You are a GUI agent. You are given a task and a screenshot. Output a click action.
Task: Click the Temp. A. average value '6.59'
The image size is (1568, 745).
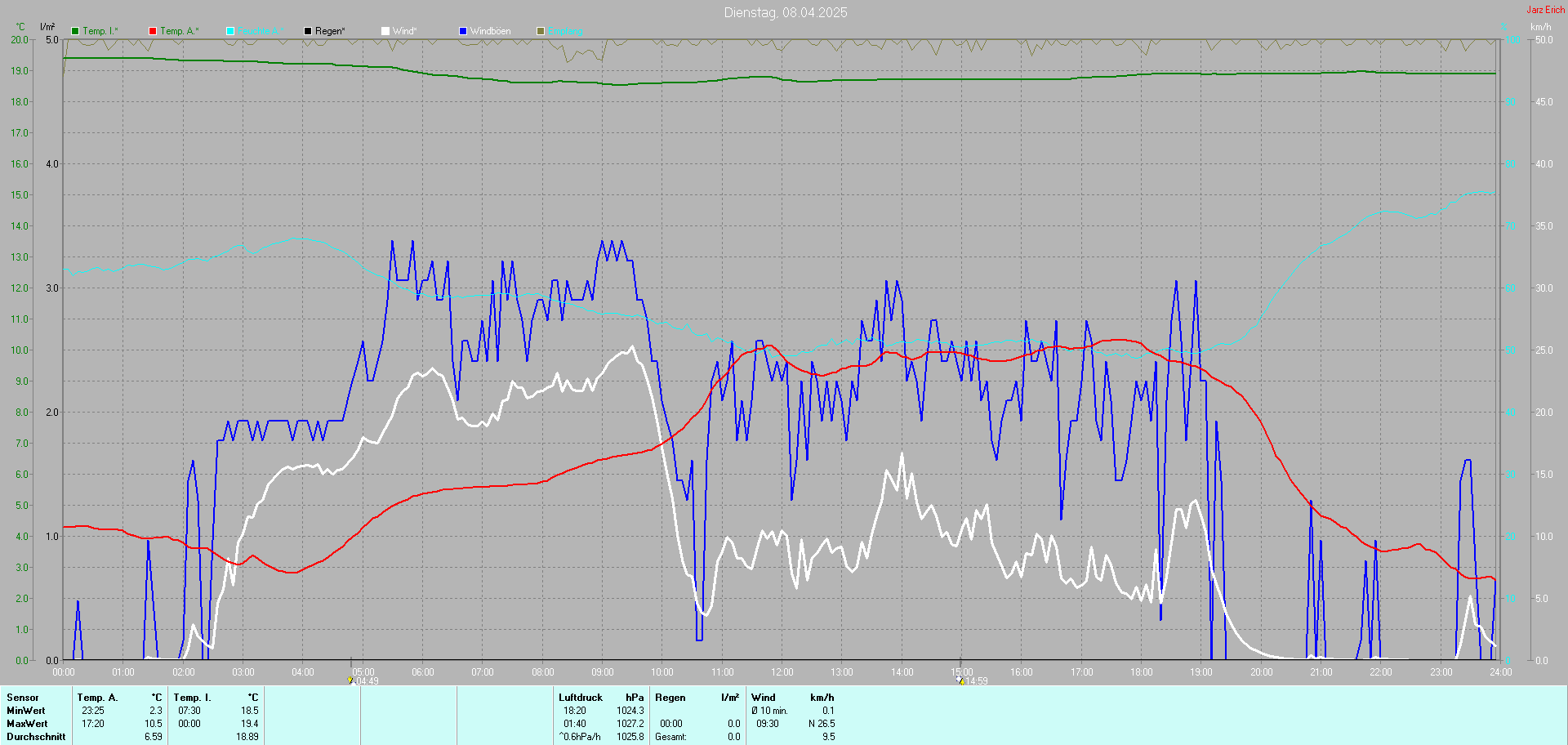[x=154, y=737]
